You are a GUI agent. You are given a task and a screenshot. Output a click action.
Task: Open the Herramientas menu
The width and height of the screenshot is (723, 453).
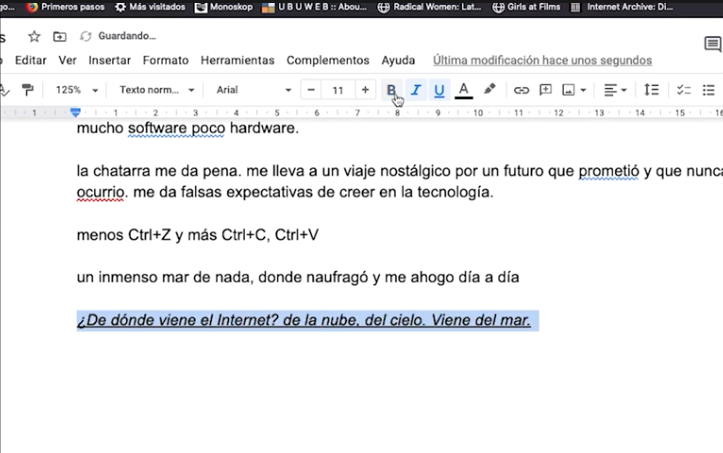[237, 60]
